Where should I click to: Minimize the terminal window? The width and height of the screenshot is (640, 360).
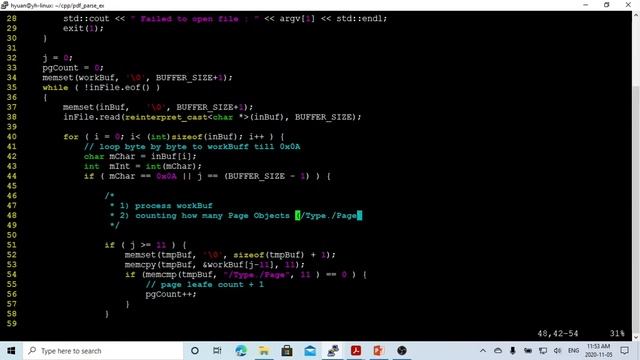586,5
